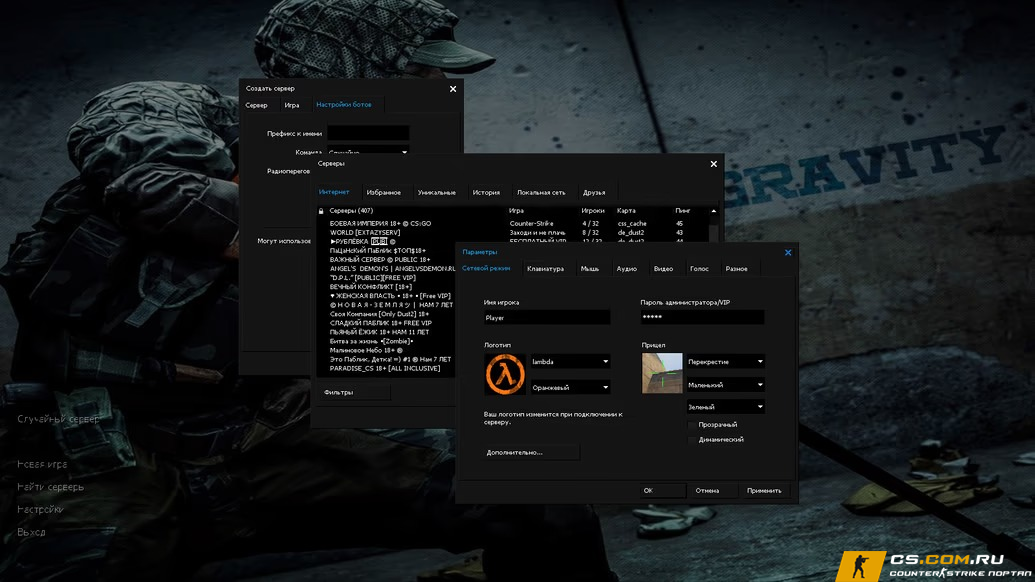Switch to the Клавиатура tab
The image size is (1035, 582).
pyautogui.click(x=545, y=269)
